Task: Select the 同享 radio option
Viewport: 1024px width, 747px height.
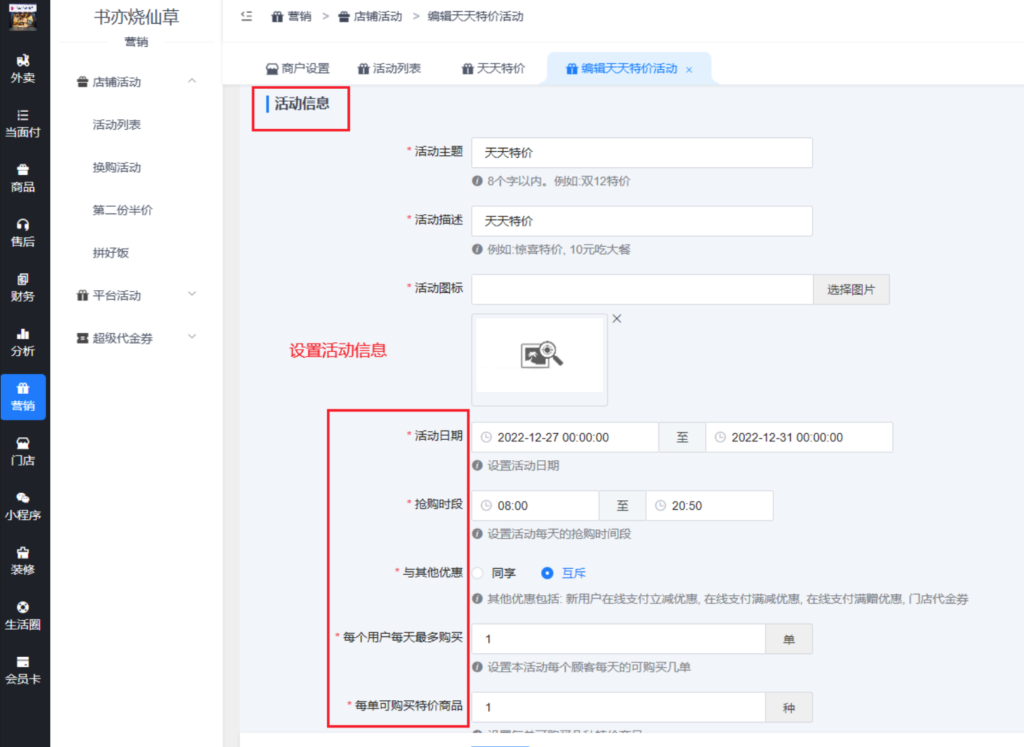Action: pyautogui.click(x=477, y=573)
